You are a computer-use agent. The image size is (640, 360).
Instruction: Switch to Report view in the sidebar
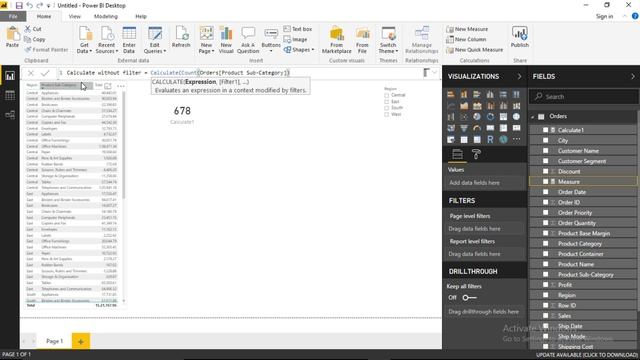[x=10, y=76]
